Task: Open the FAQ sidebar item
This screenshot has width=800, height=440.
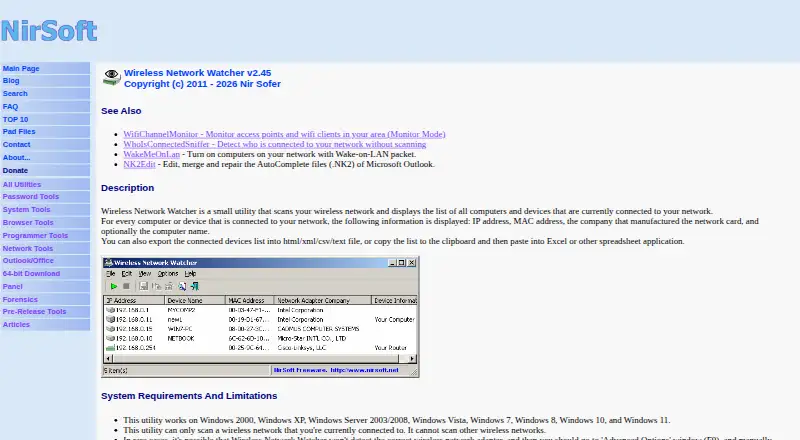Action: point(10,107)
